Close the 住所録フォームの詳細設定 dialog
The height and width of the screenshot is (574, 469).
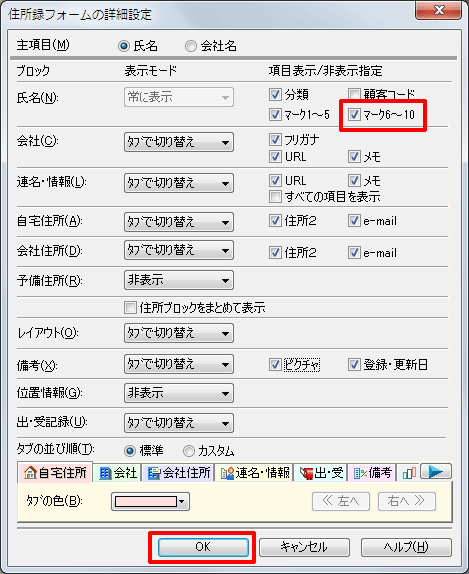point(439,10)
